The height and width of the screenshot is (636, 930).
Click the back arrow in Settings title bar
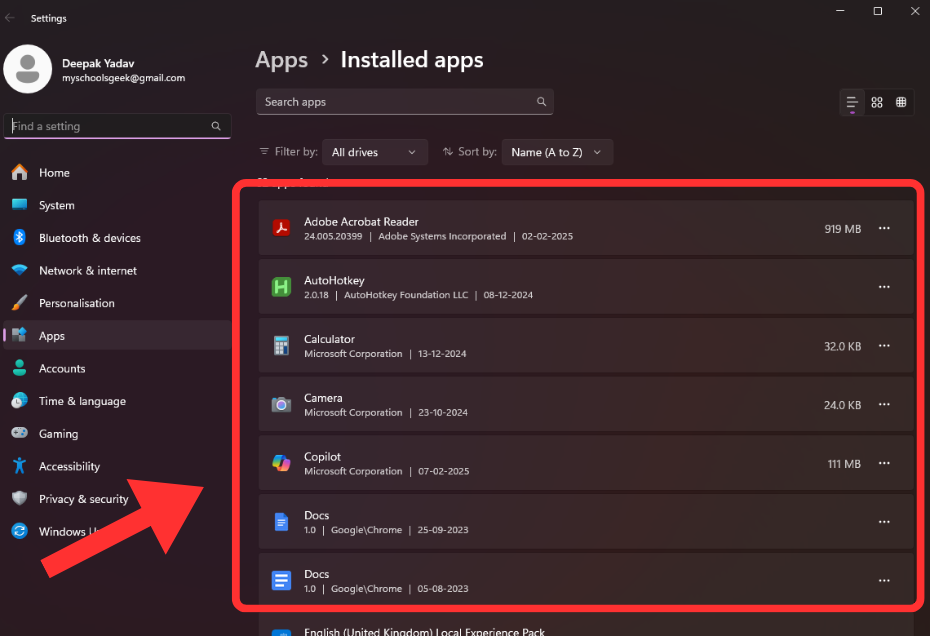(9, 18)
